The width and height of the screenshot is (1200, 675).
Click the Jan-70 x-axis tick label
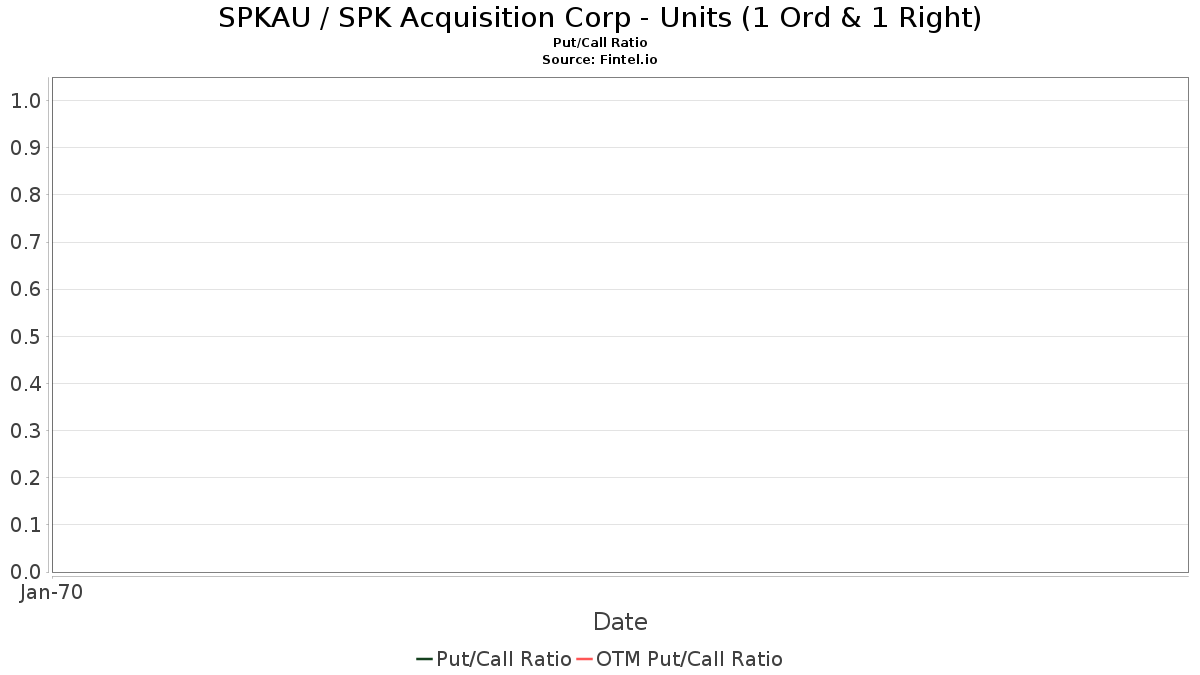(x=51, y=592)
